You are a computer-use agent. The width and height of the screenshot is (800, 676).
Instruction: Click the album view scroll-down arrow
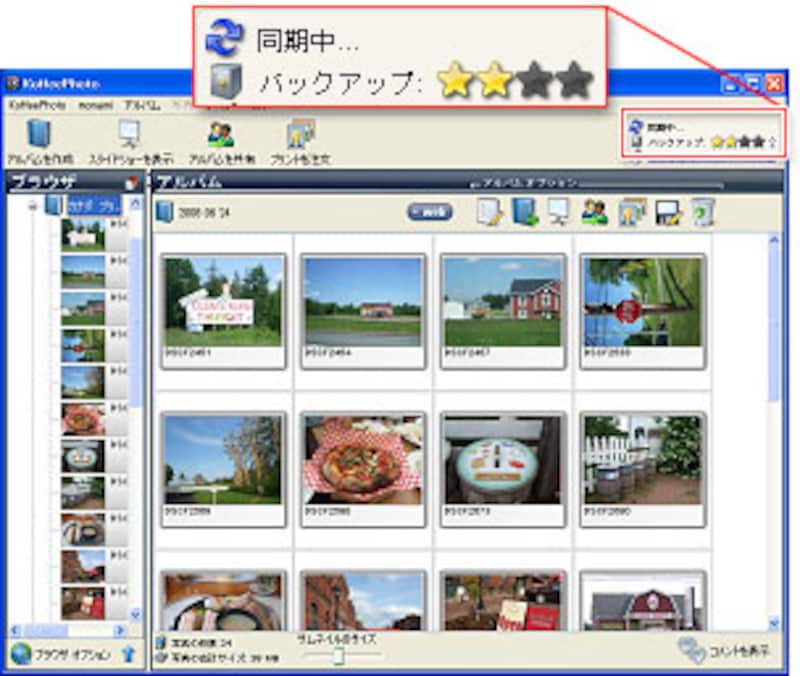pyautogui.click(x=773, y=622)
